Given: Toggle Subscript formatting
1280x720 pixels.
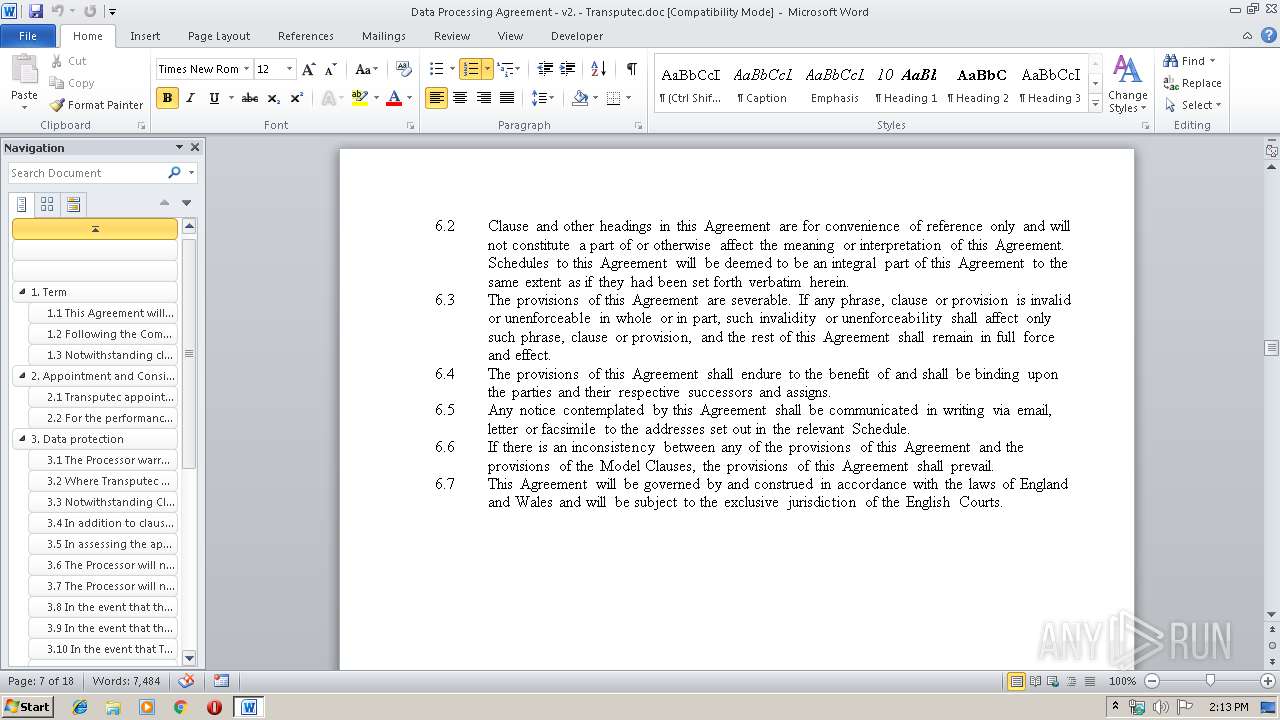Looking at the screenshot, I should pos(274,98).
